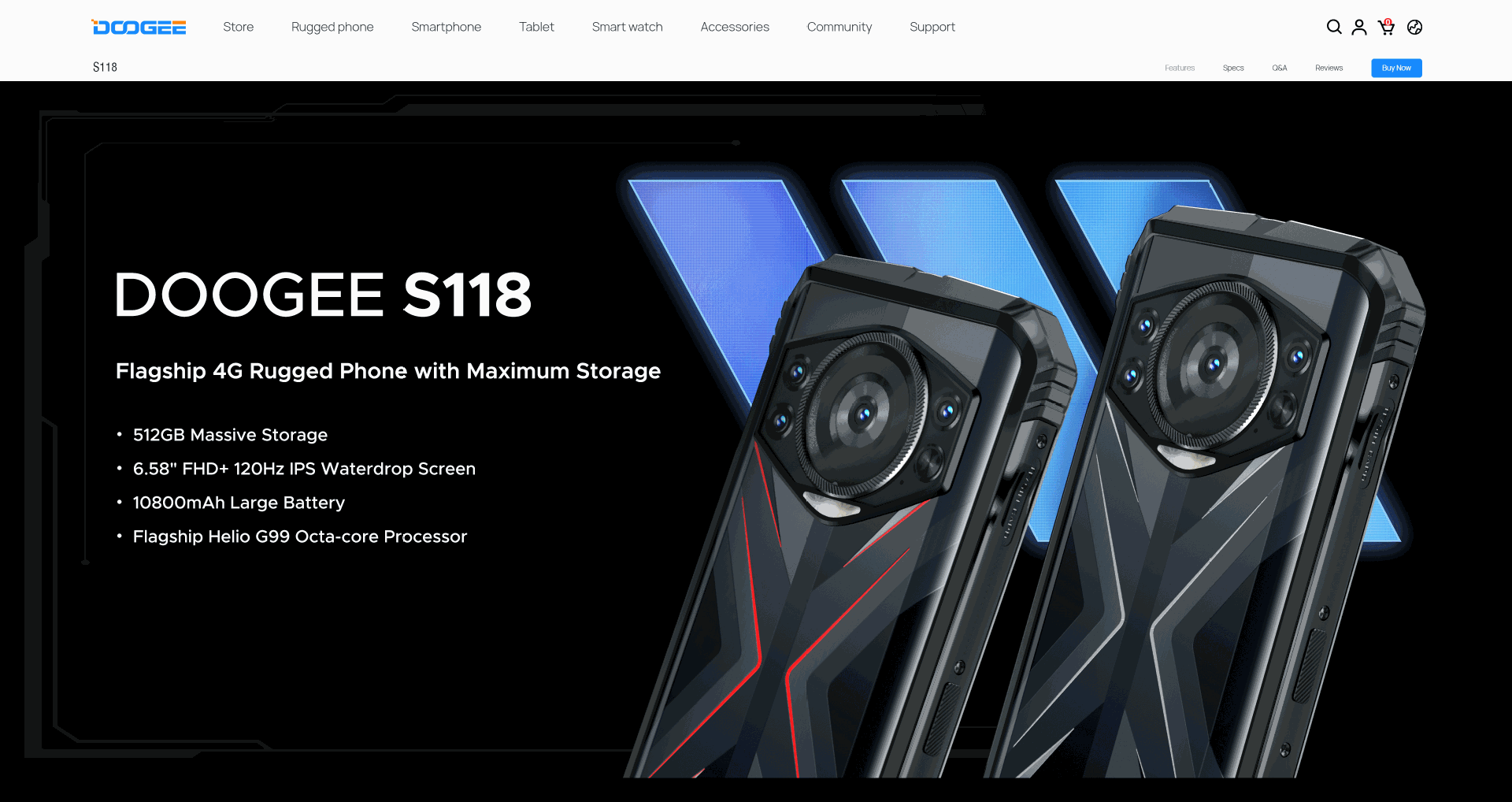Go to the Community page

[x=839, y=27]
